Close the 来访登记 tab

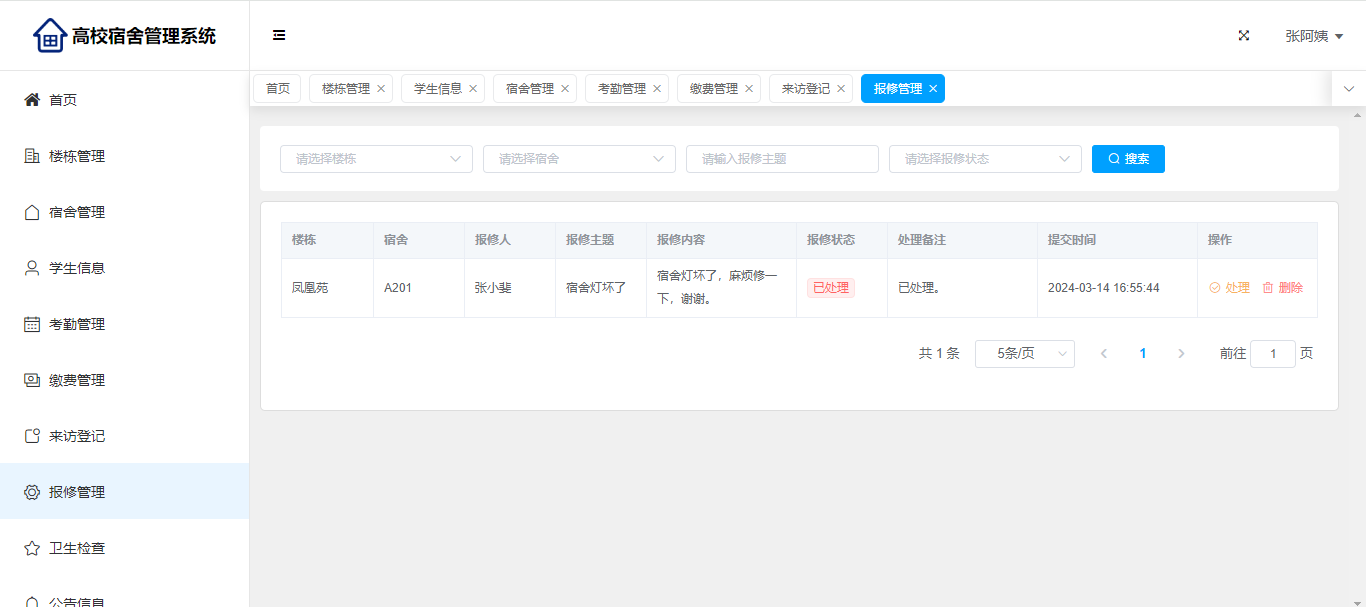[x=841, y=89]
